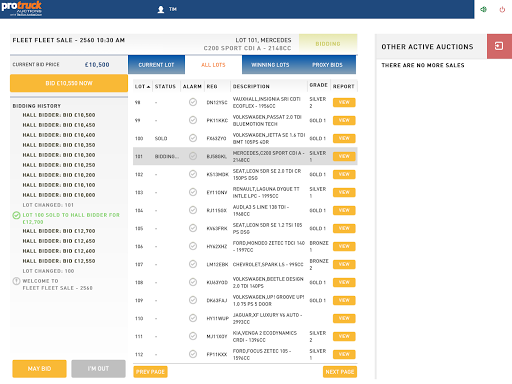Switch to the Current Lot tab

(156, 65)
